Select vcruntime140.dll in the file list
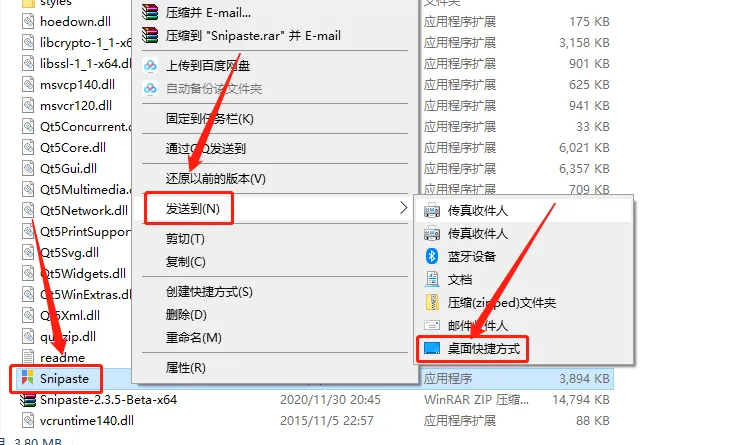The height and width of the screenshot is (445, 733). coord(87,420)
